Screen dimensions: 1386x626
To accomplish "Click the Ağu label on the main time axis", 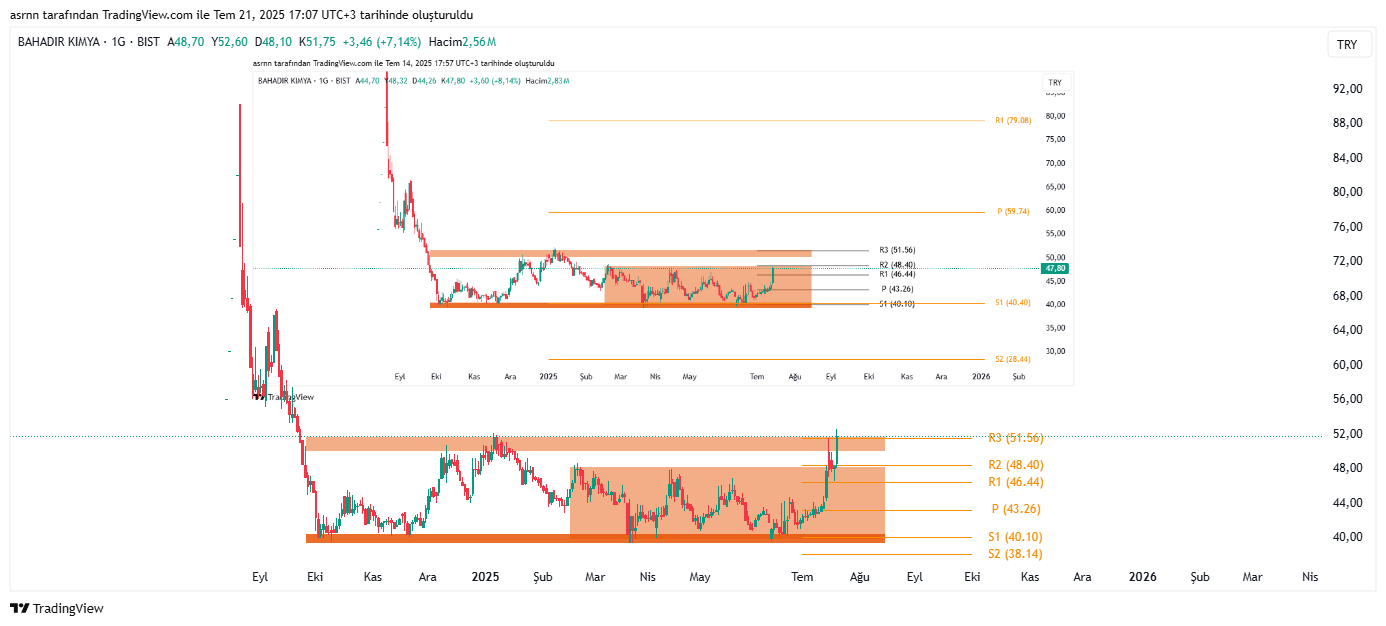I will [859, 577].
